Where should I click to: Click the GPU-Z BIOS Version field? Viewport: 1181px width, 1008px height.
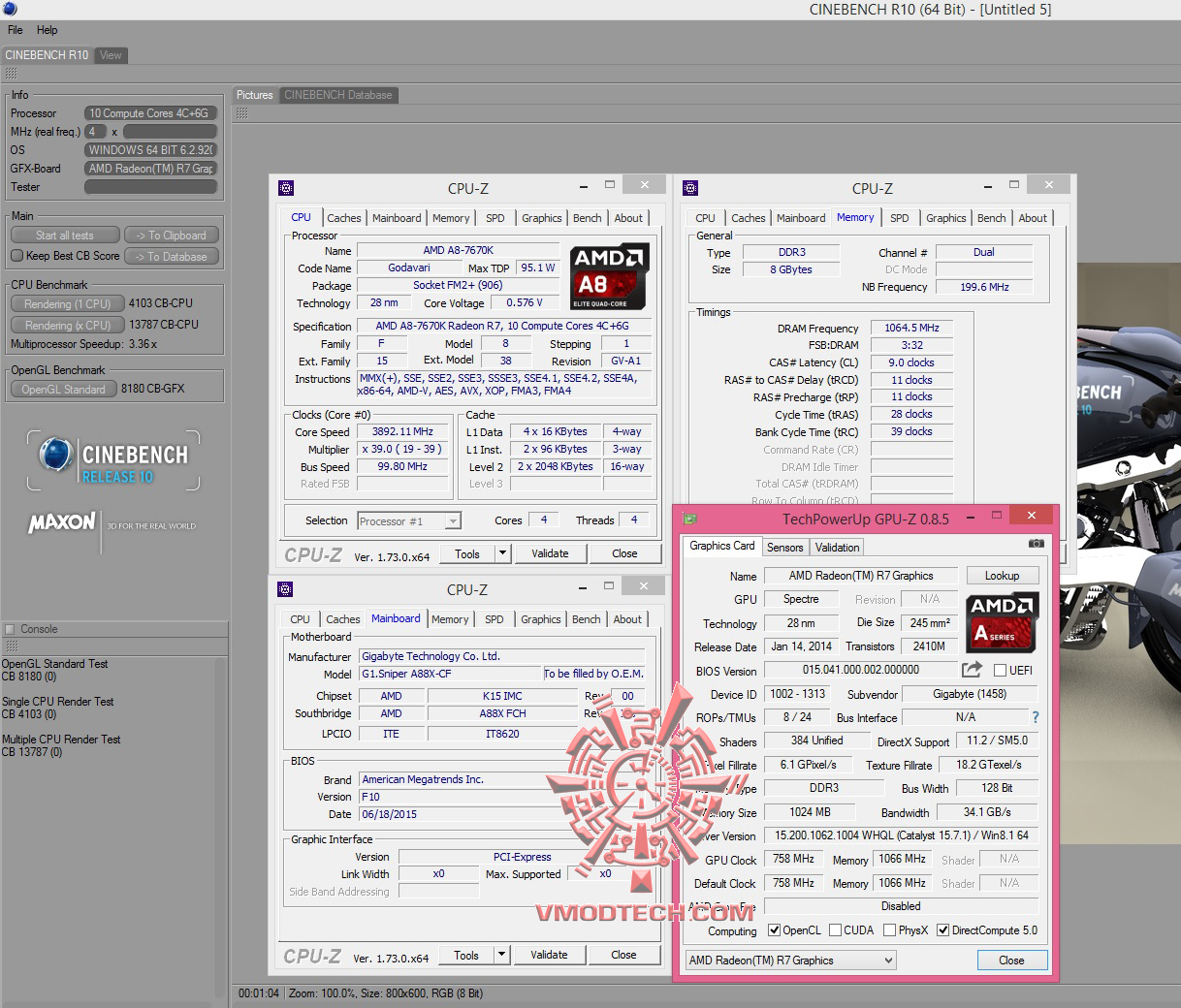[x=861, y=670]
